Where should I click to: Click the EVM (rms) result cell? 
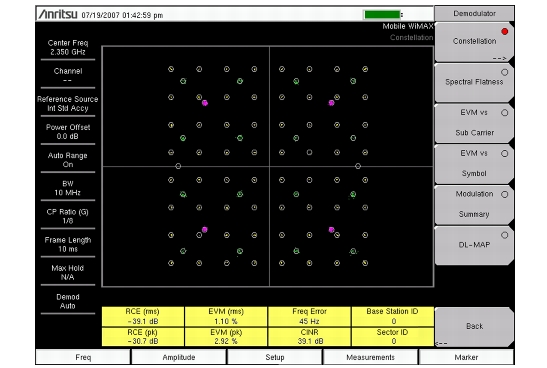[x=226, y=316]
